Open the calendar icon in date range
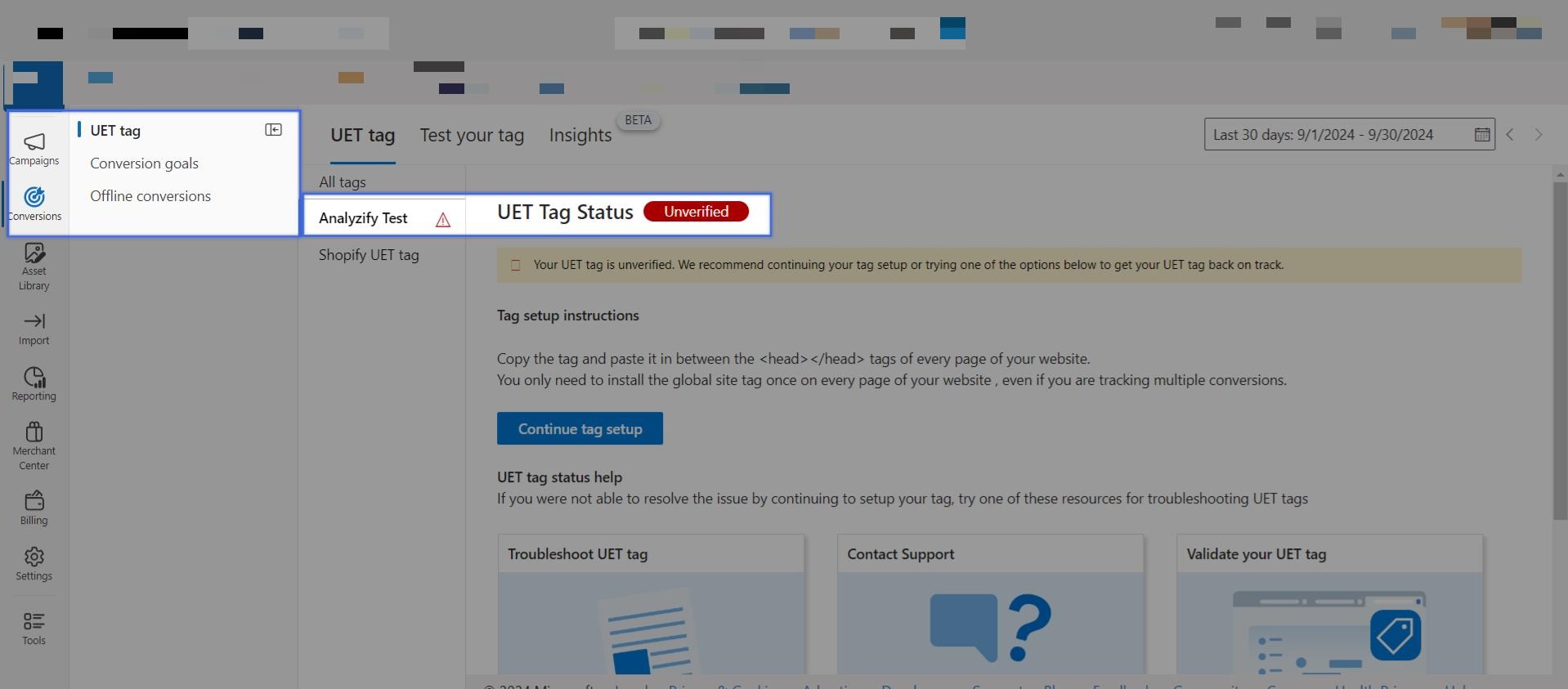Screen dimensions: 1568x689 pyautogui.click(x=1482, y=135)
